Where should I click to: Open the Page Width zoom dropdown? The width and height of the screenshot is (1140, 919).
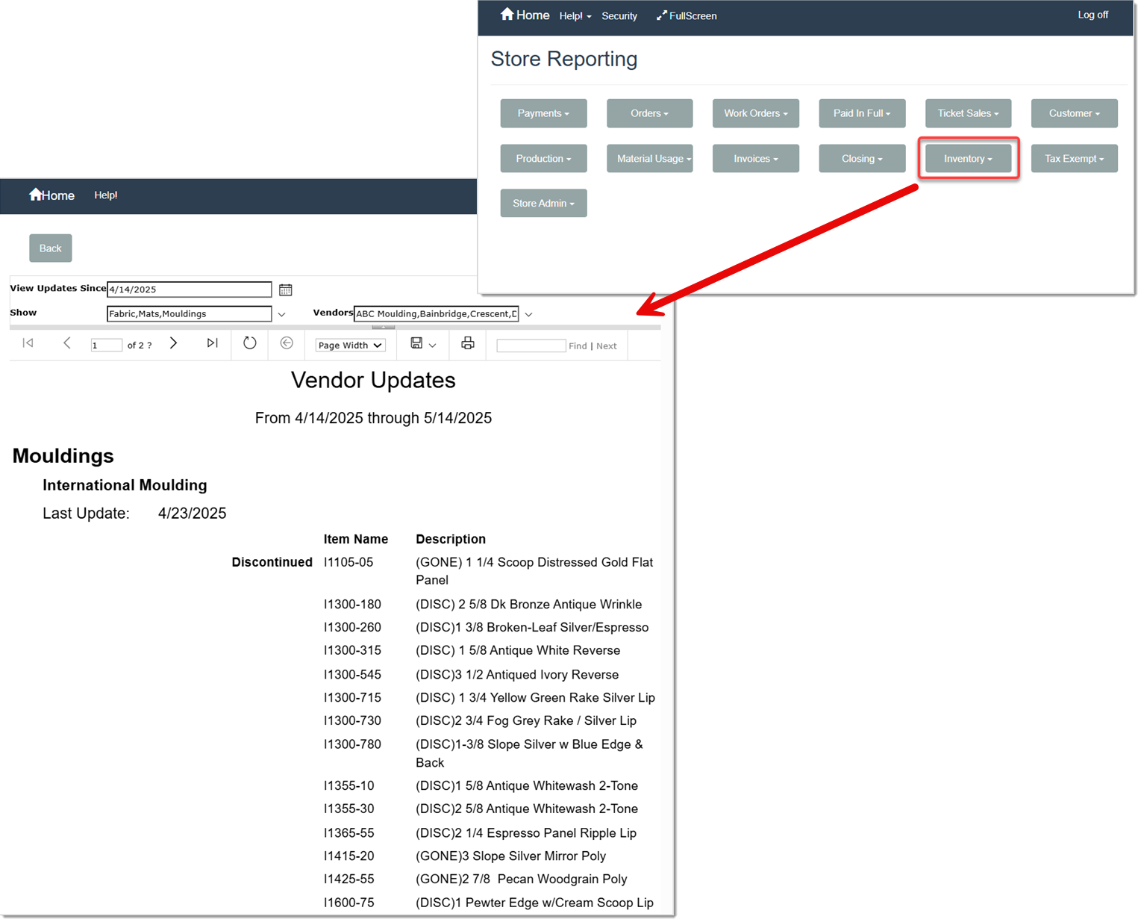349,344
